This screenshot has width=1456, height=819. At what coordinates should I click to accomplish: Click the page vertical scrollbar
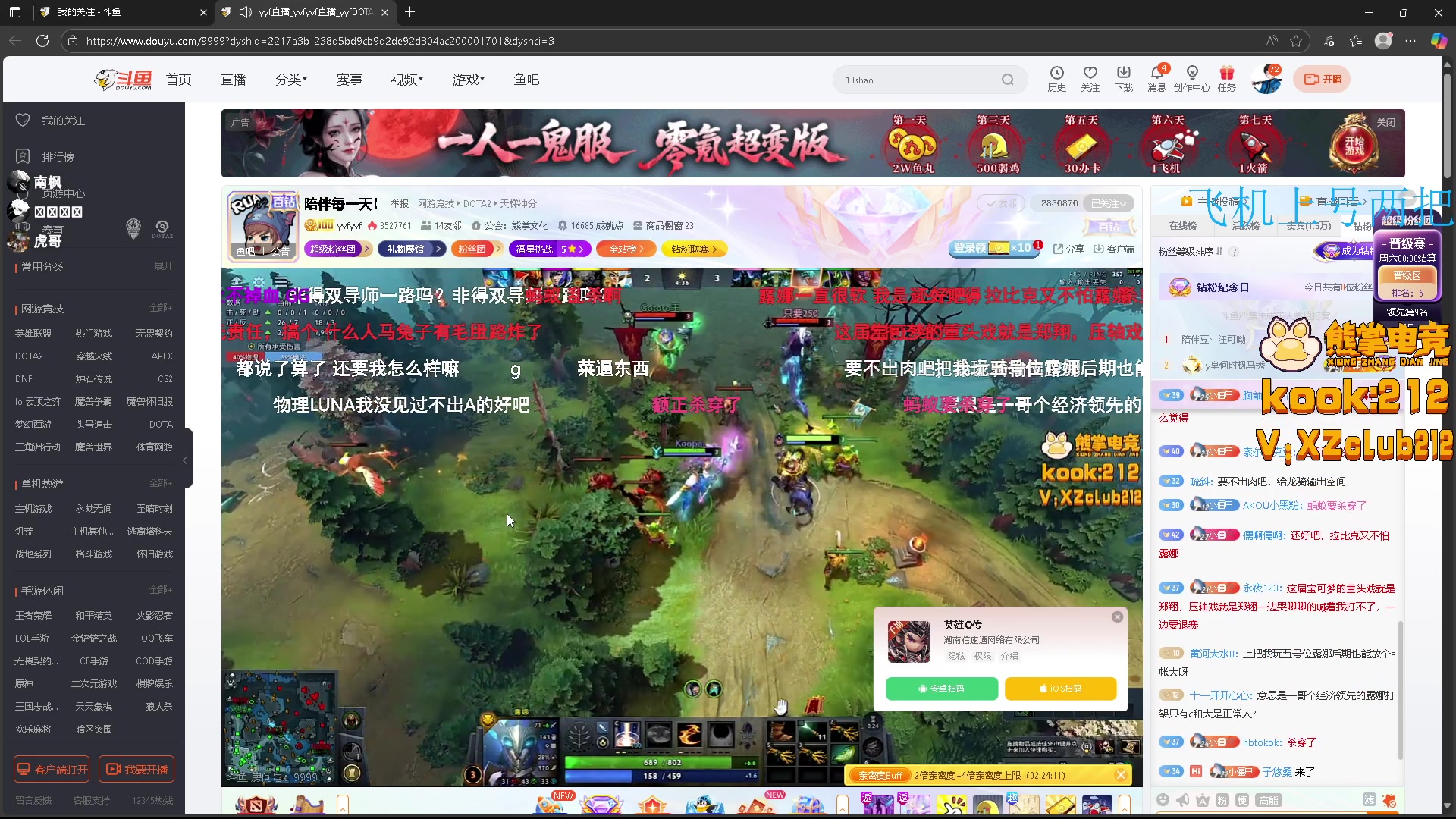tap(1446, 125)
